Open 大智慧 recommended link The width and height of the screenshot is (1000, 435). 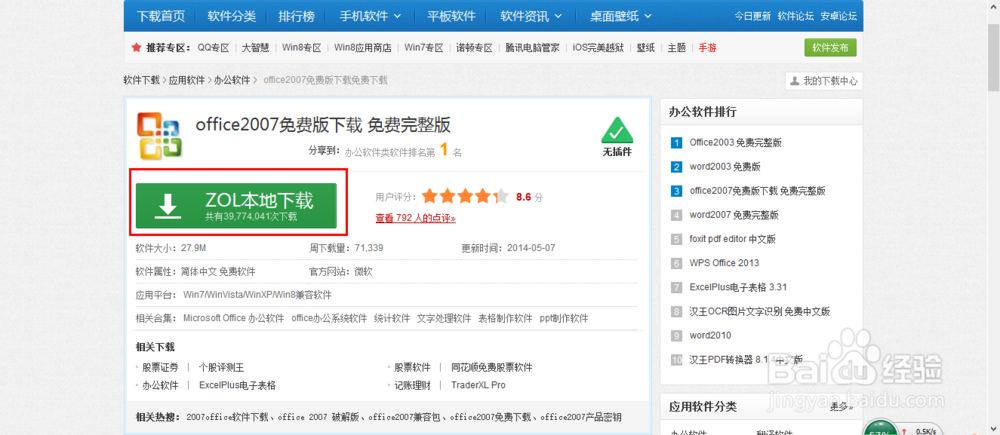[x=254, y=48]
